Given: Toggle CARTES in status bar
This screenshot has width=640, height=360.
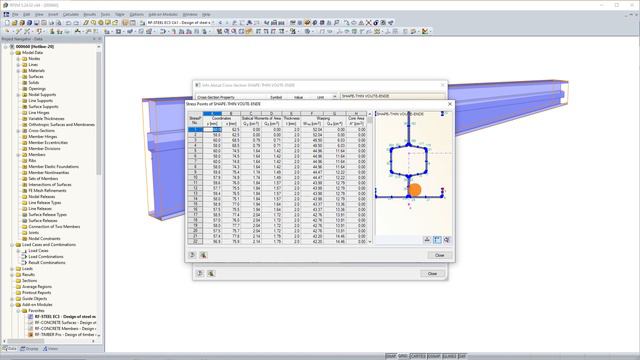Looking at the screenshot, I should coord(418,356).
